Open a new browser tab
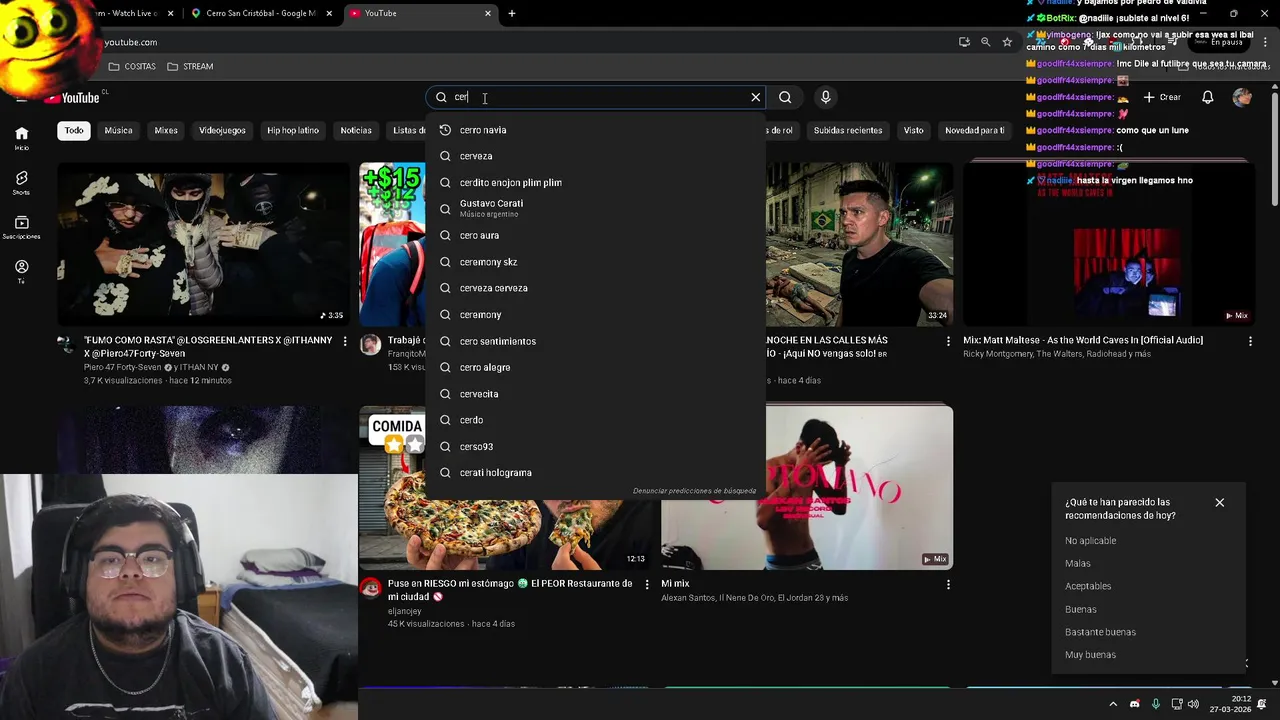The width and height of the screenshot is (1280, 720). 512,13
